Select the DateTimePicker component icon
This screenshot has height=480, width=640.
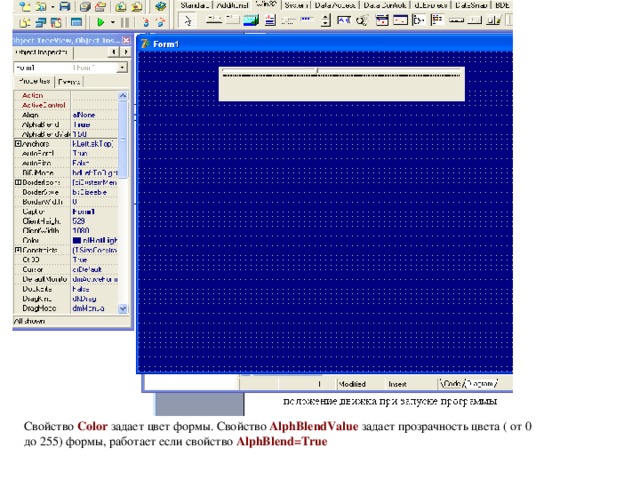tap(382, 20)
